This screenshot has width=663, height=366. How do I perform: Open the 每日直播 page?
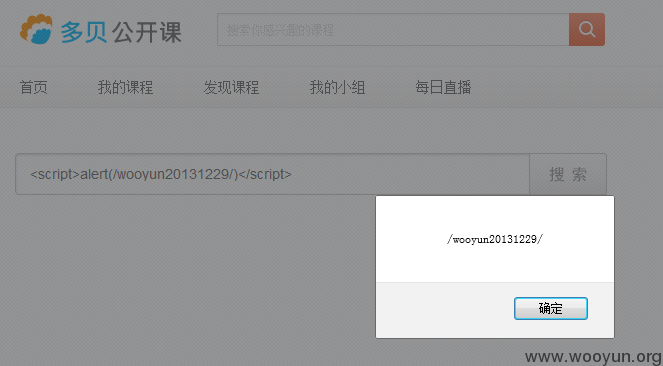(443, 87)
